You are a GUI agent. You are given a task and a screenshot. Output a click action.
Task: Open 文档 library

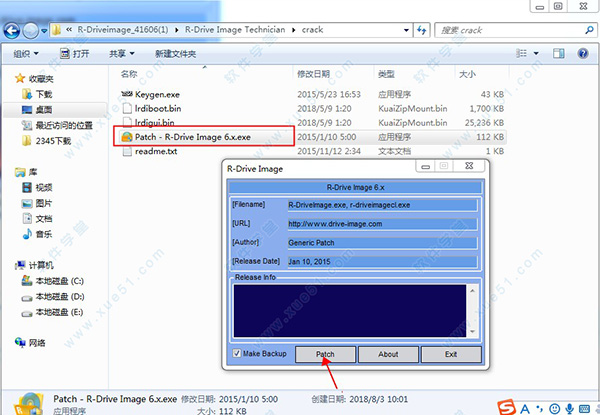[x=44, y=219]
